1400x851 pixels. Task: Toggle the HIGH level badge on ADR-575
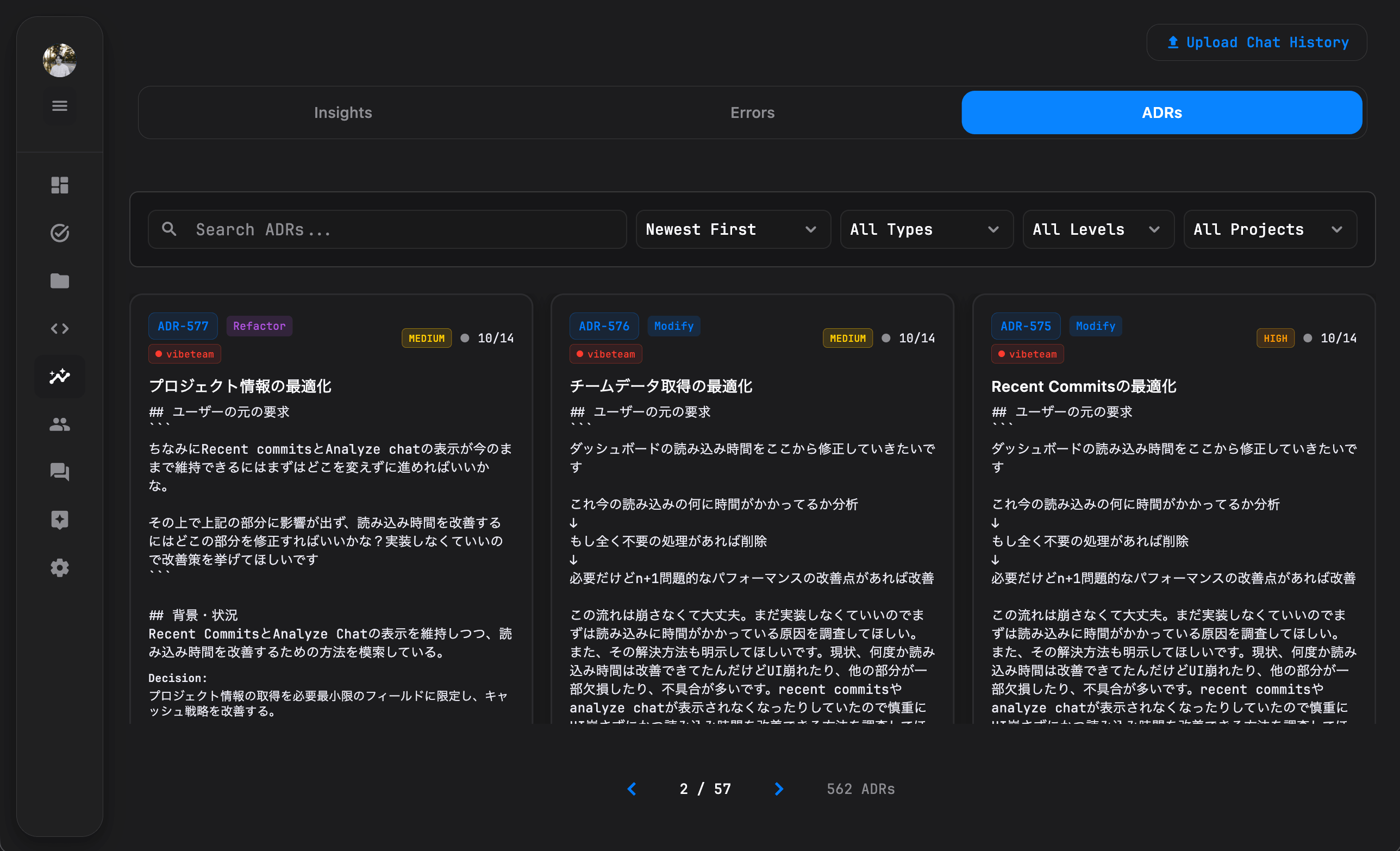(x=1275, y=337)
